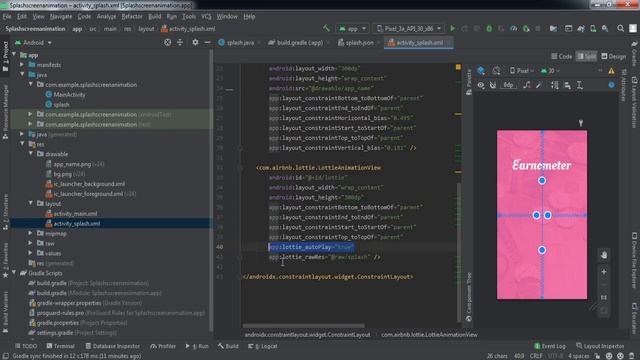
Task: Collapse all in the project panel
Action: click(x=180, y=42)
